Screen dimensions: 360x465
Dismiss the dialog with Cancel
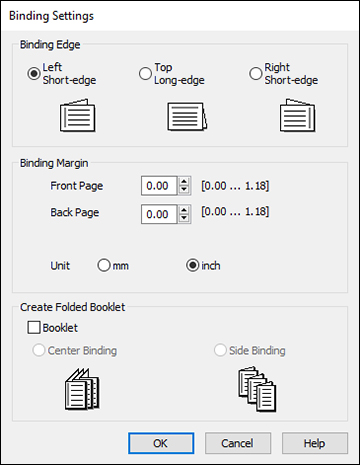pyautogui.click(x=238, y=443)
